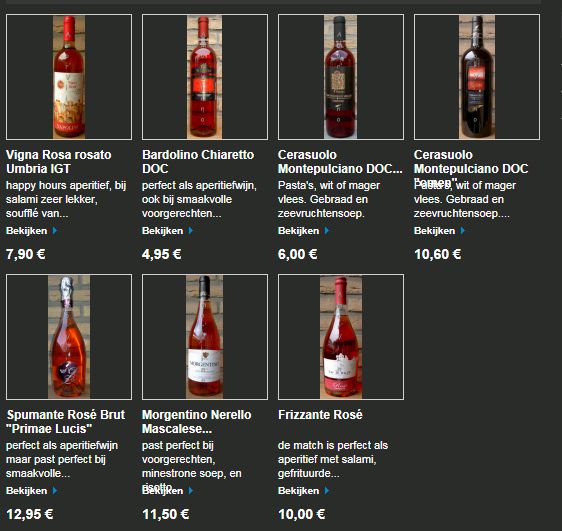Open the Vigna Rosa rosato bottle thumbnail
This screenshot has width=562, height=531.
click(69, 77)
